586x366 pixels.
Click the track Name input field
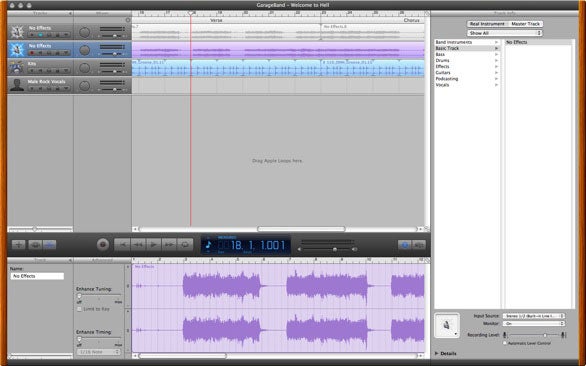[x=37, y=276]
